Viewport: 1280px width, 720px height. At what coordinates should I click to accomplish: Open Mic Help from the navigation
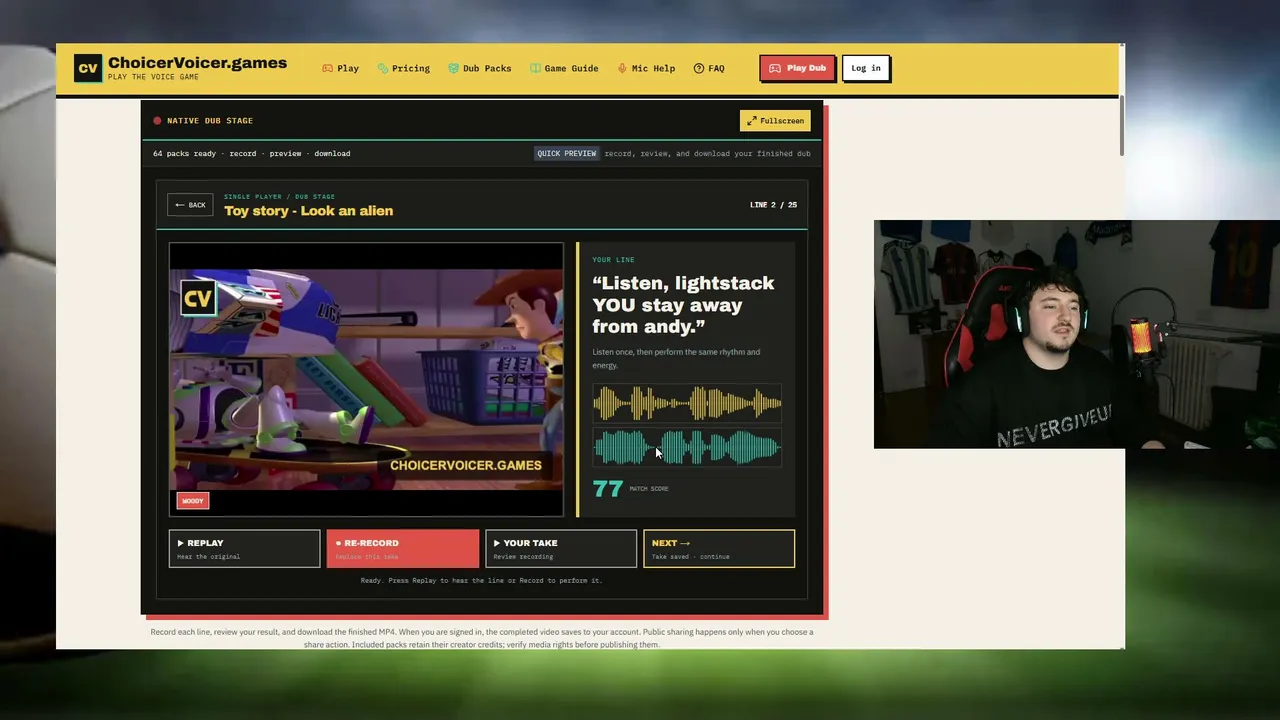tap(646, 68)
